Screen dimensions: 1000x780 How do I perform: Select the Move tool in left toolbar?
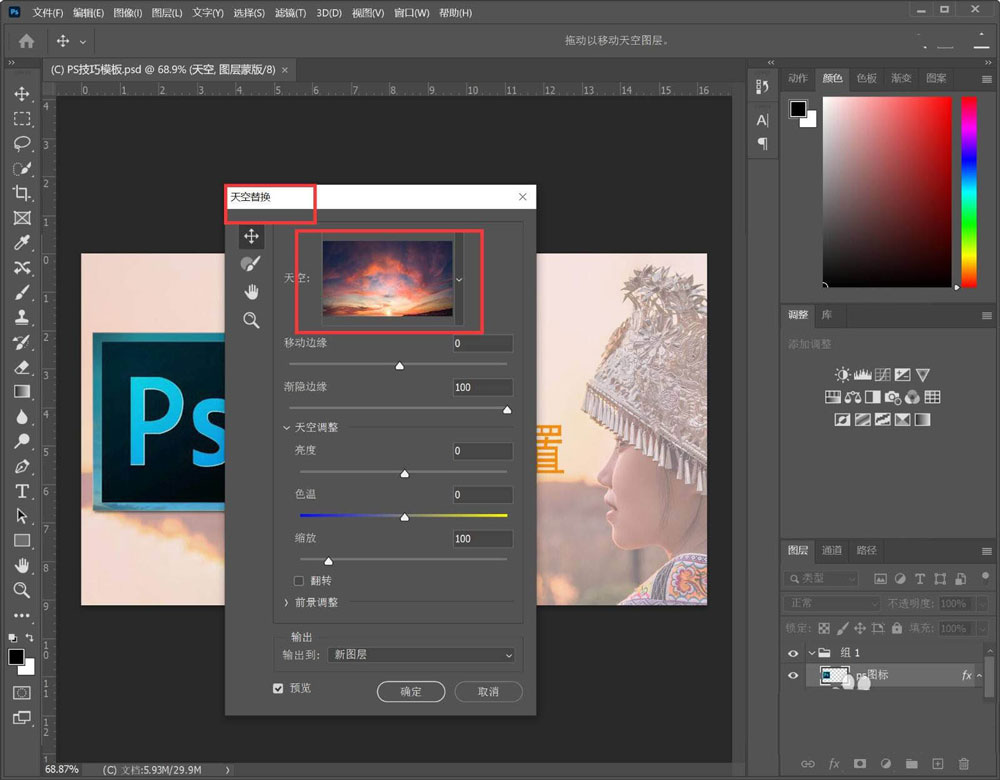(22, 94)
